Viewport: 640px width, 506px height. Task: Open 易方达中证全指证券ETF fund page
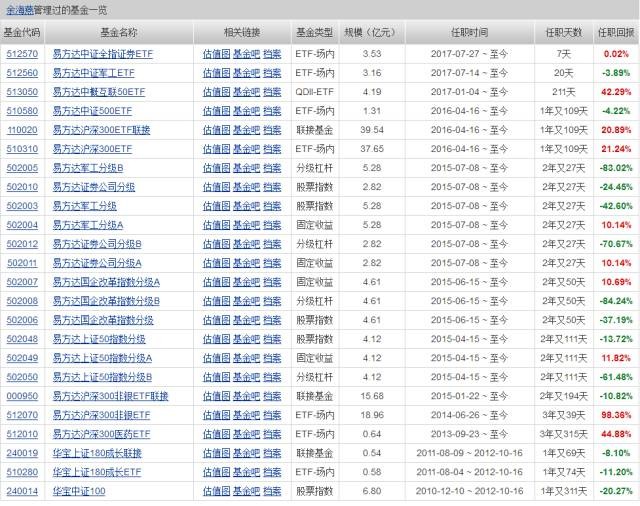(x=103, y=54)
